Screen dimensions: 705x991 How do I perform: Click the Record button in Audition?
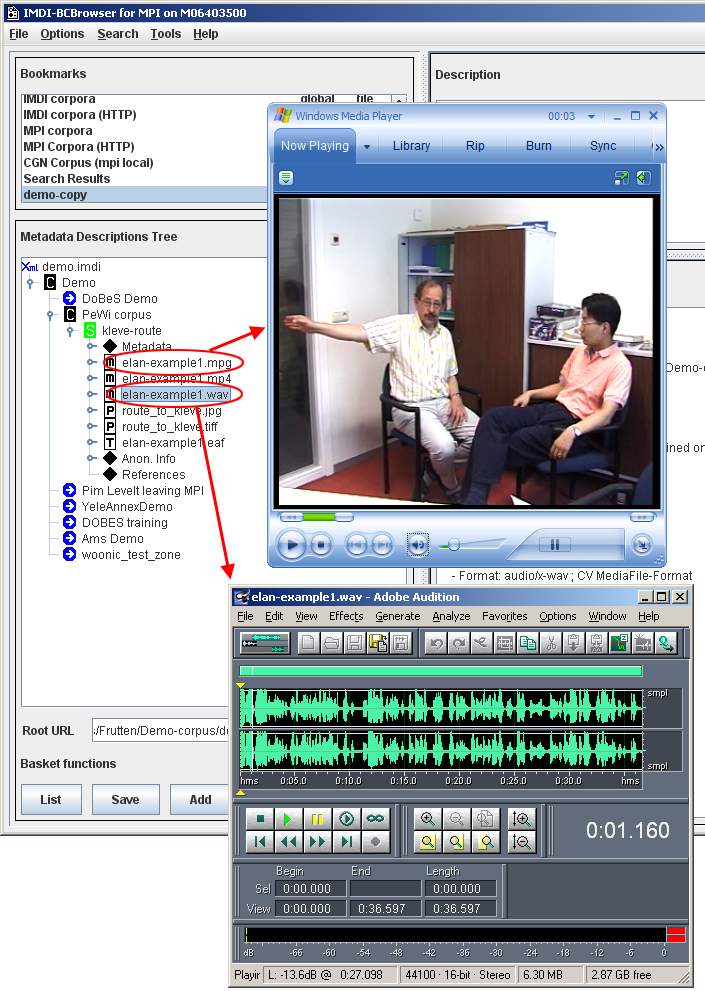[376, 842]
